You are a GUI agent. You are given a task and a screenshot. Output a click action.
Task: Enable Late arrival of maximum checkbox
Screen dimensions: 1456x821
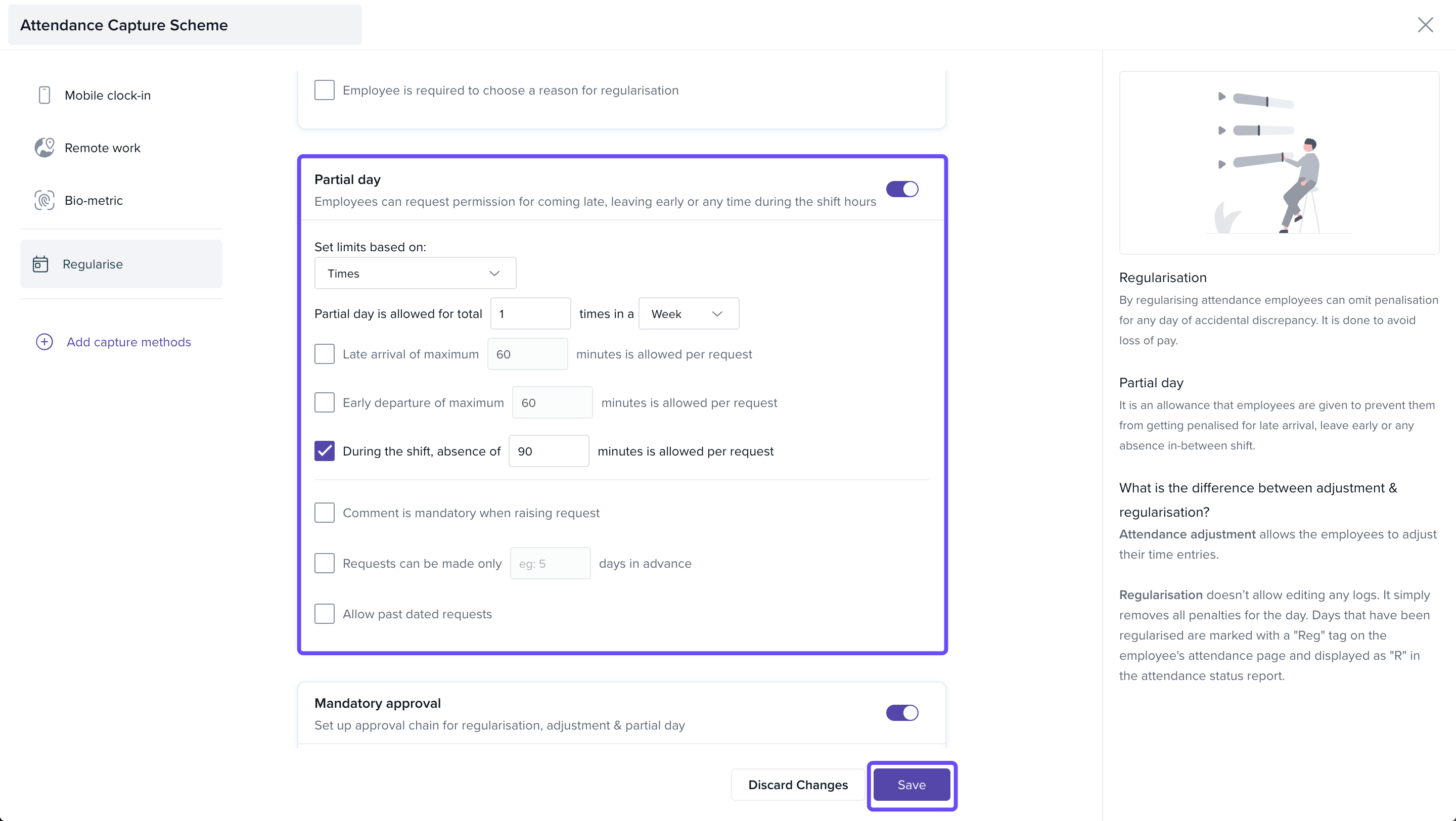pyautogui.click(x=325, y=354)
